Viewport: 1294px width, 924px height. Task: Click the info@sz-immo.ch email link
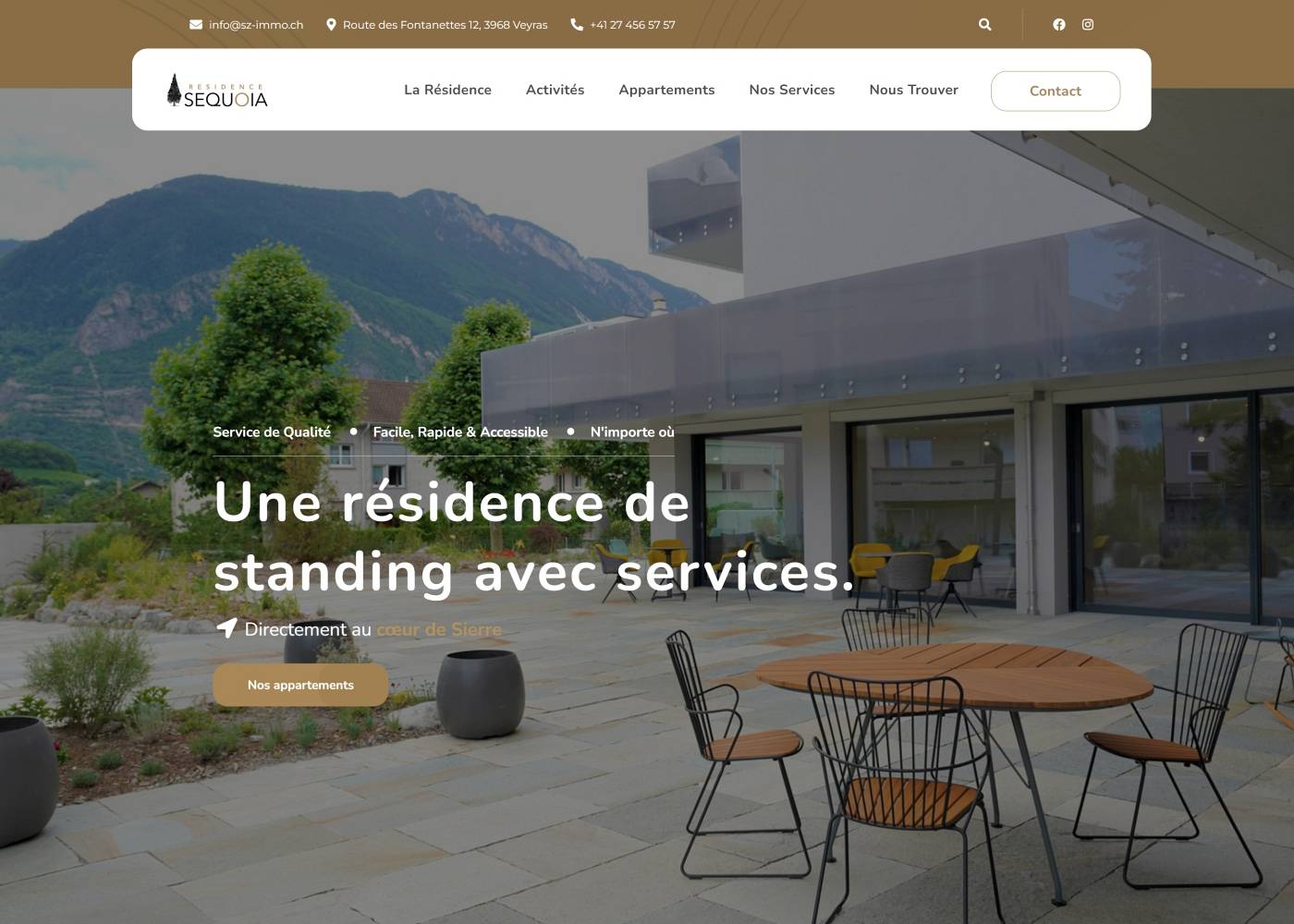(256, 25)
